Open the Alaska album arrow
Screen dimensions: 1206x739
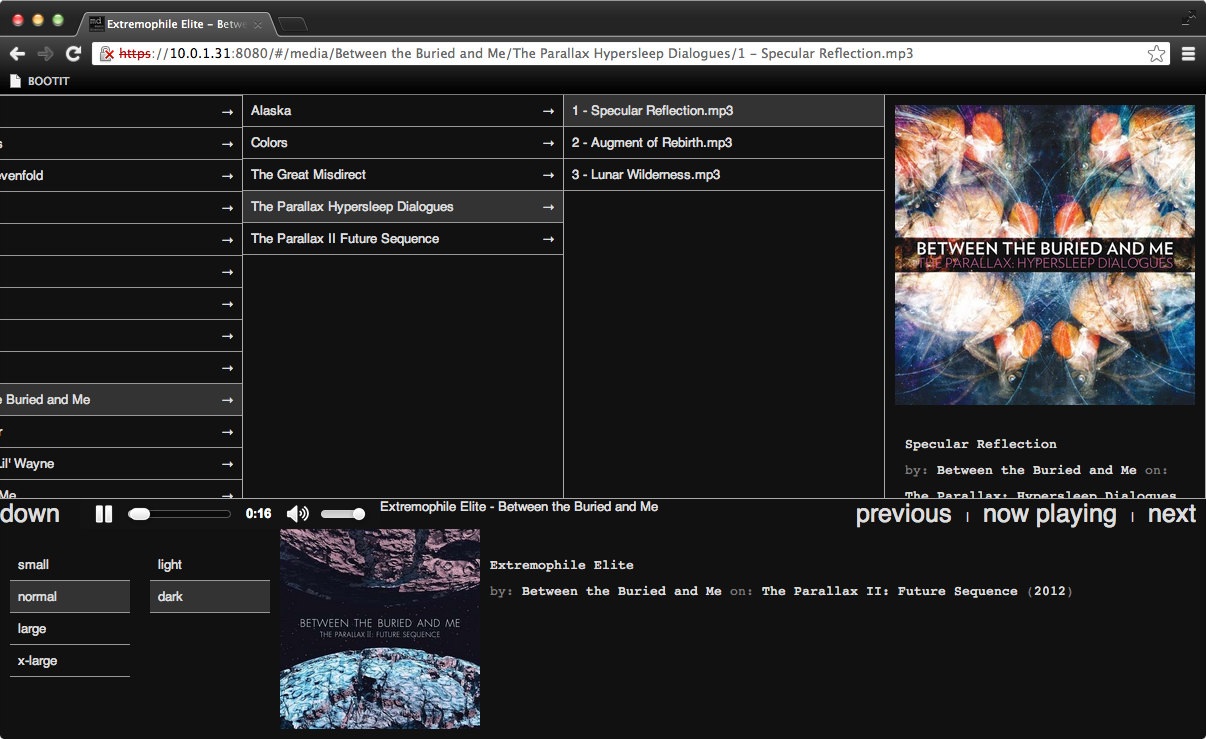pos(548,111)
